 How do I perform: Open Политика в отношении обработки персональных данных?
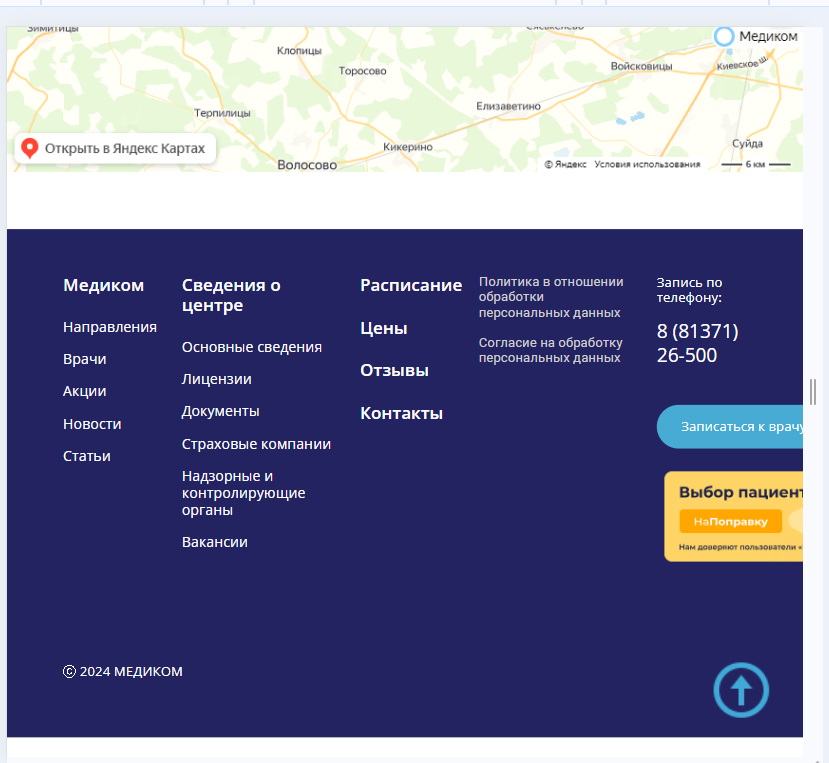[551, 297]
